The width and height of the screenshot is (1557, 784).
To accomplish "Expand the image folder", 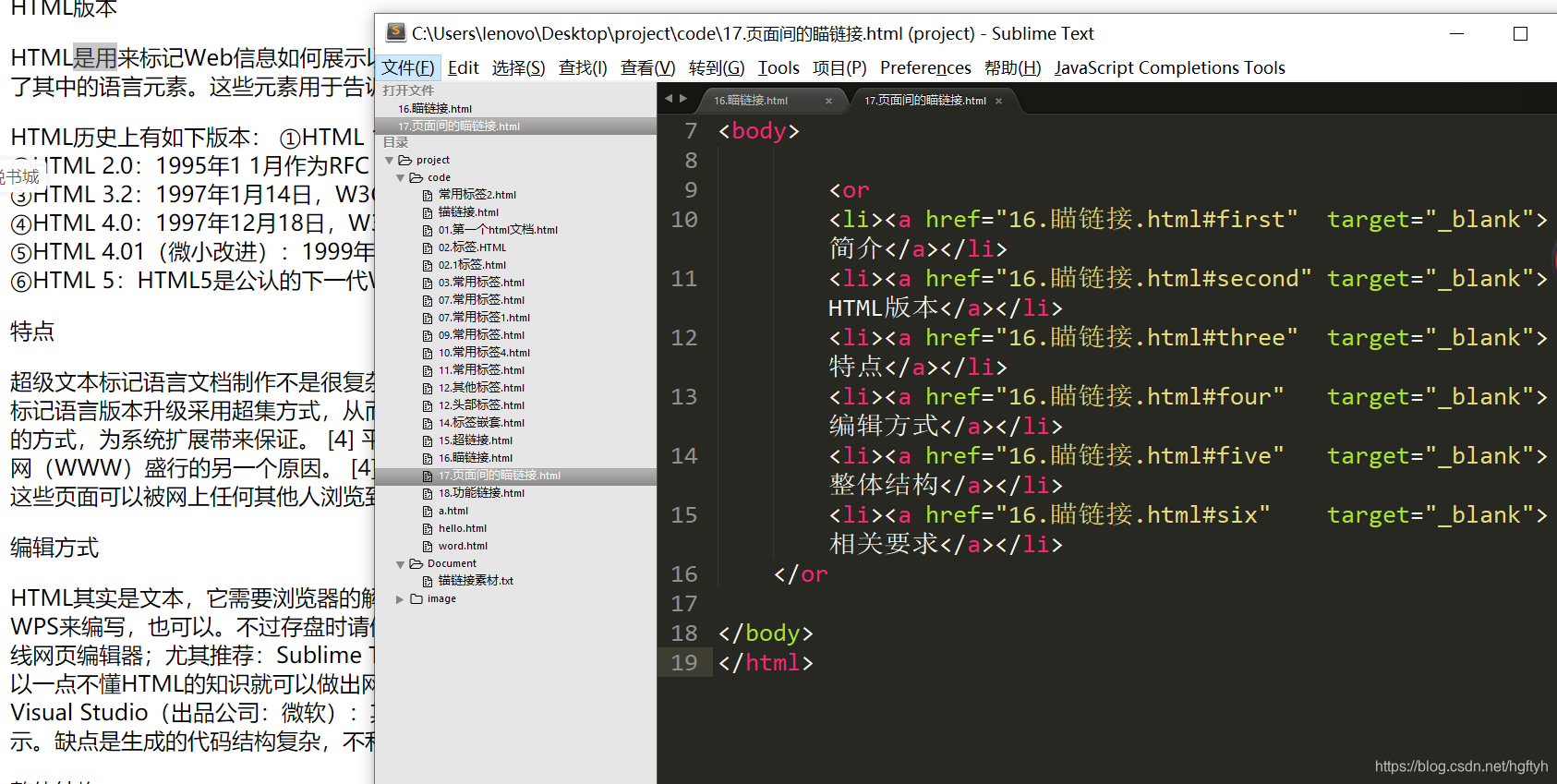I will coord(400,599).
